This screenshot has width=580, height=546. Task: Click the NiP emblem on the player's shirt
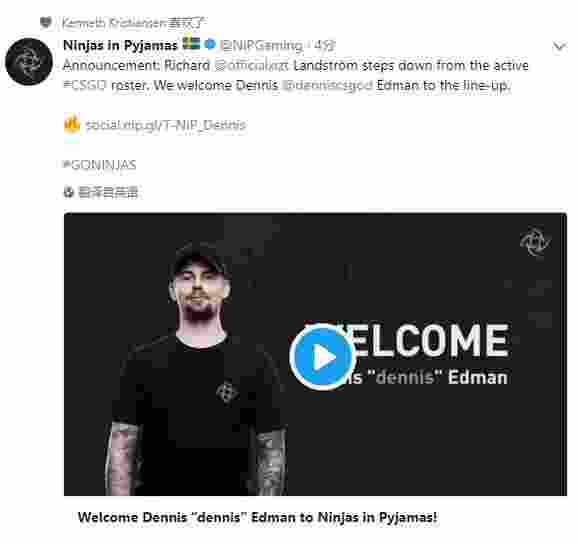click(226, 393)
